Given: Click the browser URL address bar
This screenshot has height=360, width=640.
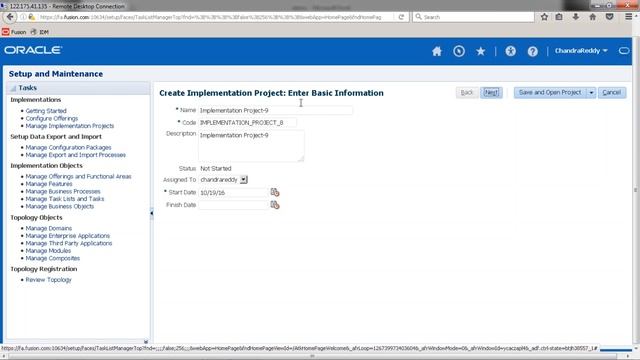Looking at the screenshot, I should click(210, 17).
